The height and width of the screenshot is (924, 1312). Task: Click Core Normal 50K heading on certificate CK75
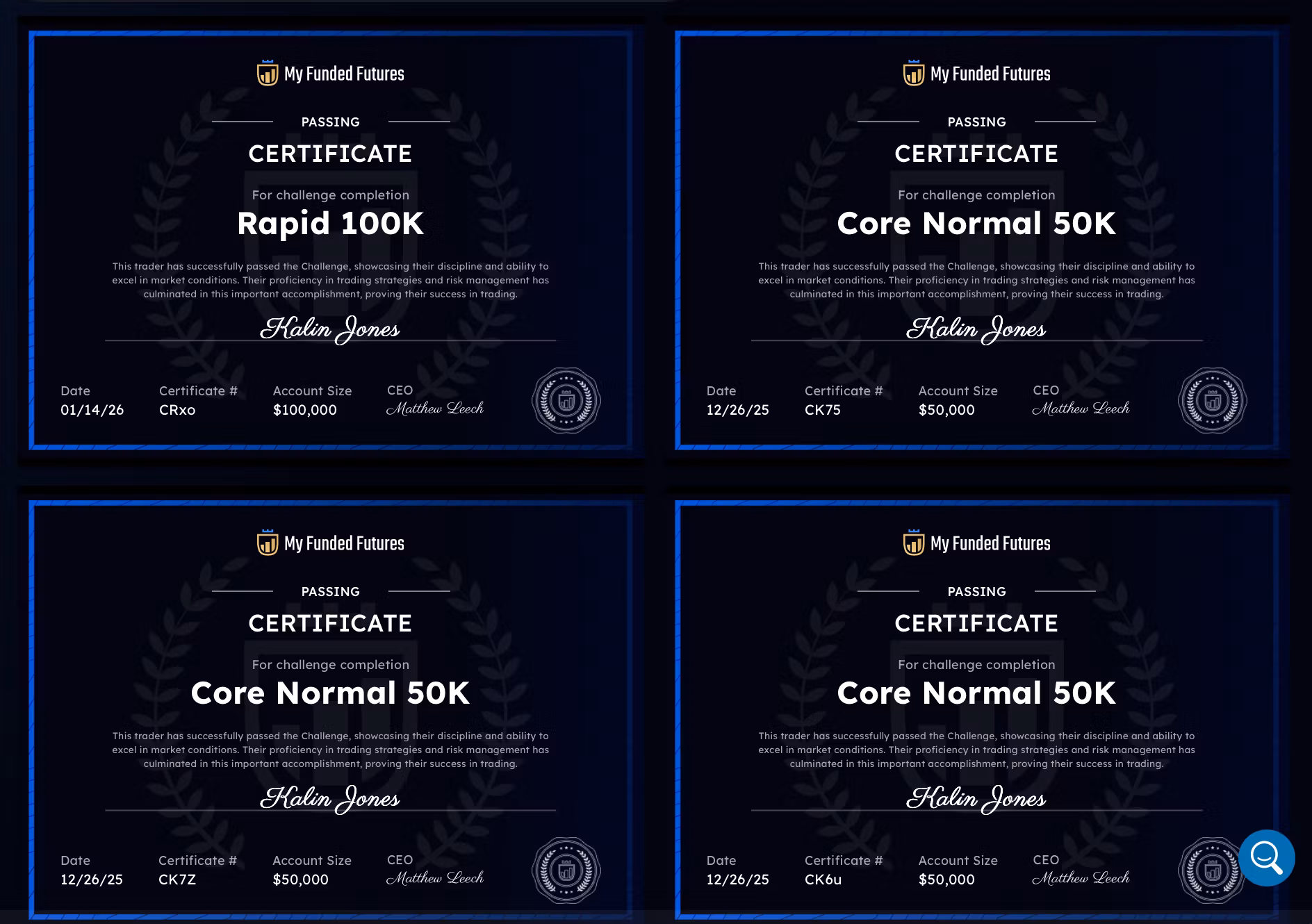(x=976, y=224)
